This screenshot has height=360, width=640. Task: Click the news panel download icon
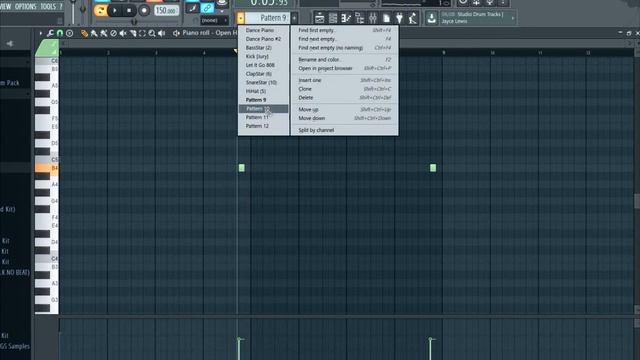431,18
